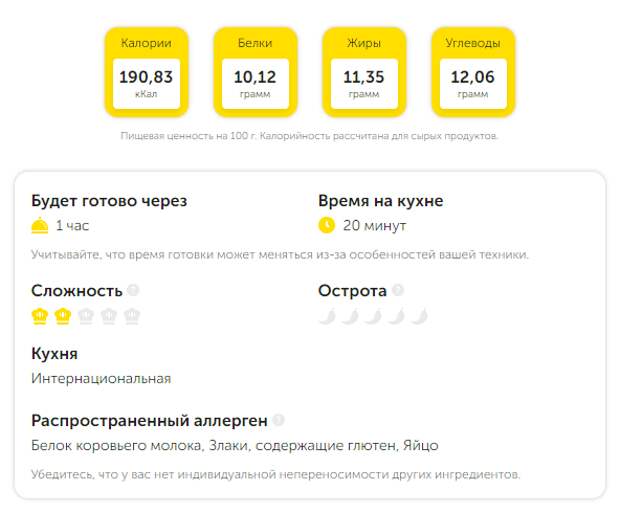Image resolution: width=620 pixels, height=513 pixels.
Task: Click the help icon next to Сложность
Action: tap(133, 290)
